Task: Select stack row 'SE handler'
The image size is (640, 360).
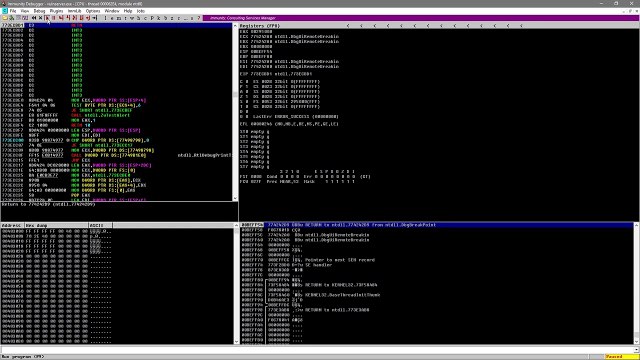Action: pyautogui.click(x=437, y=264)
